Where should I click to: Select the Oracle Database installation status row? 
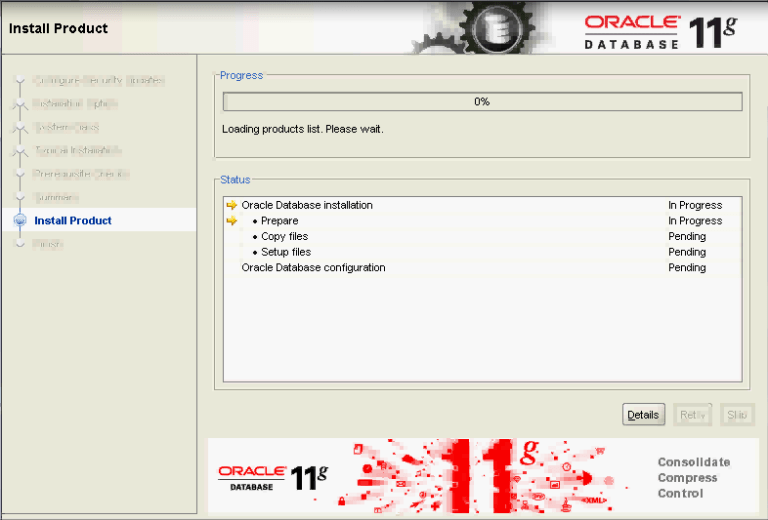click(482, 205)
